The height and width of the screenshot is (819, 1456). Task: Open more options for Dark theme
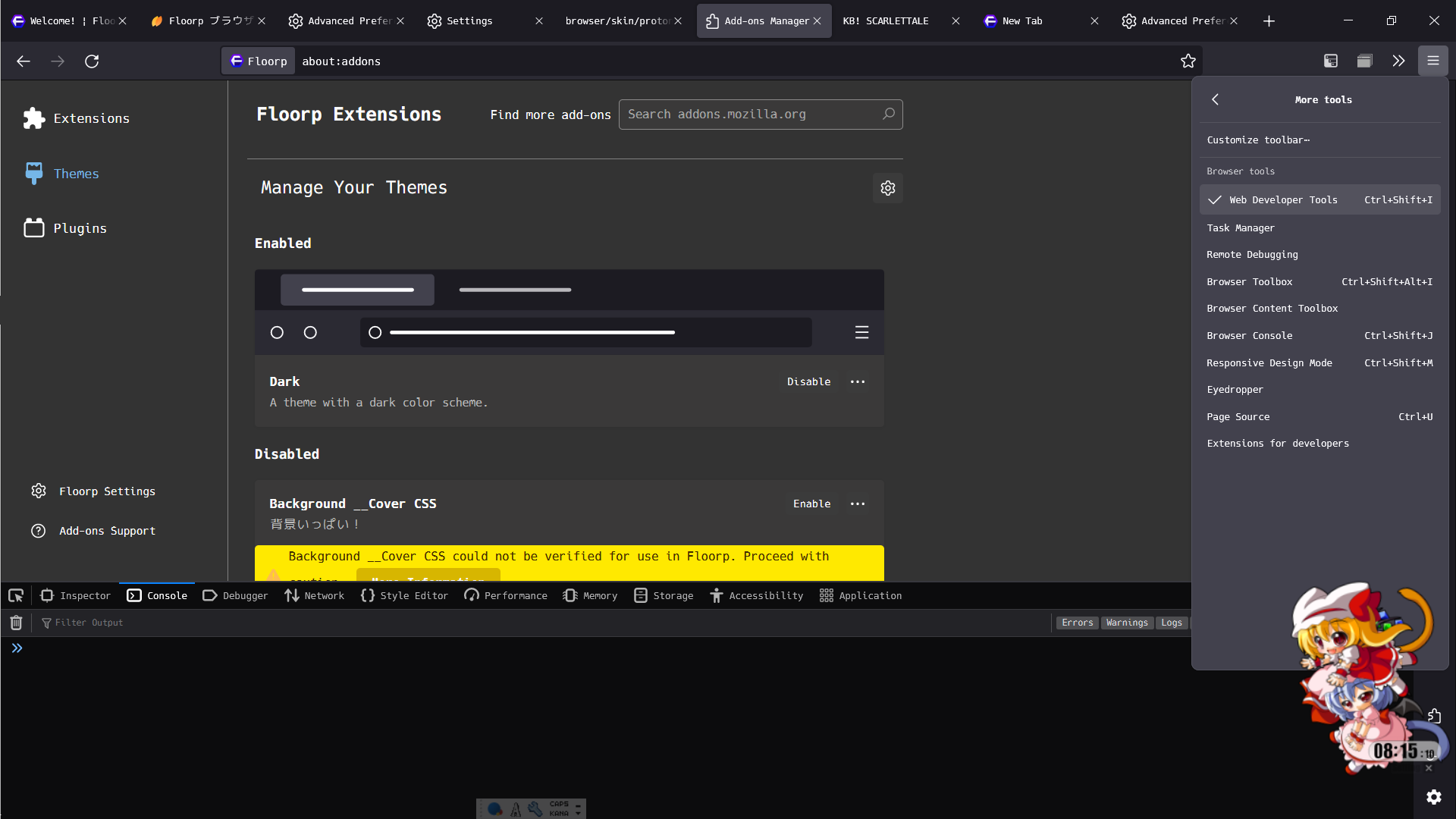point(858,382)
